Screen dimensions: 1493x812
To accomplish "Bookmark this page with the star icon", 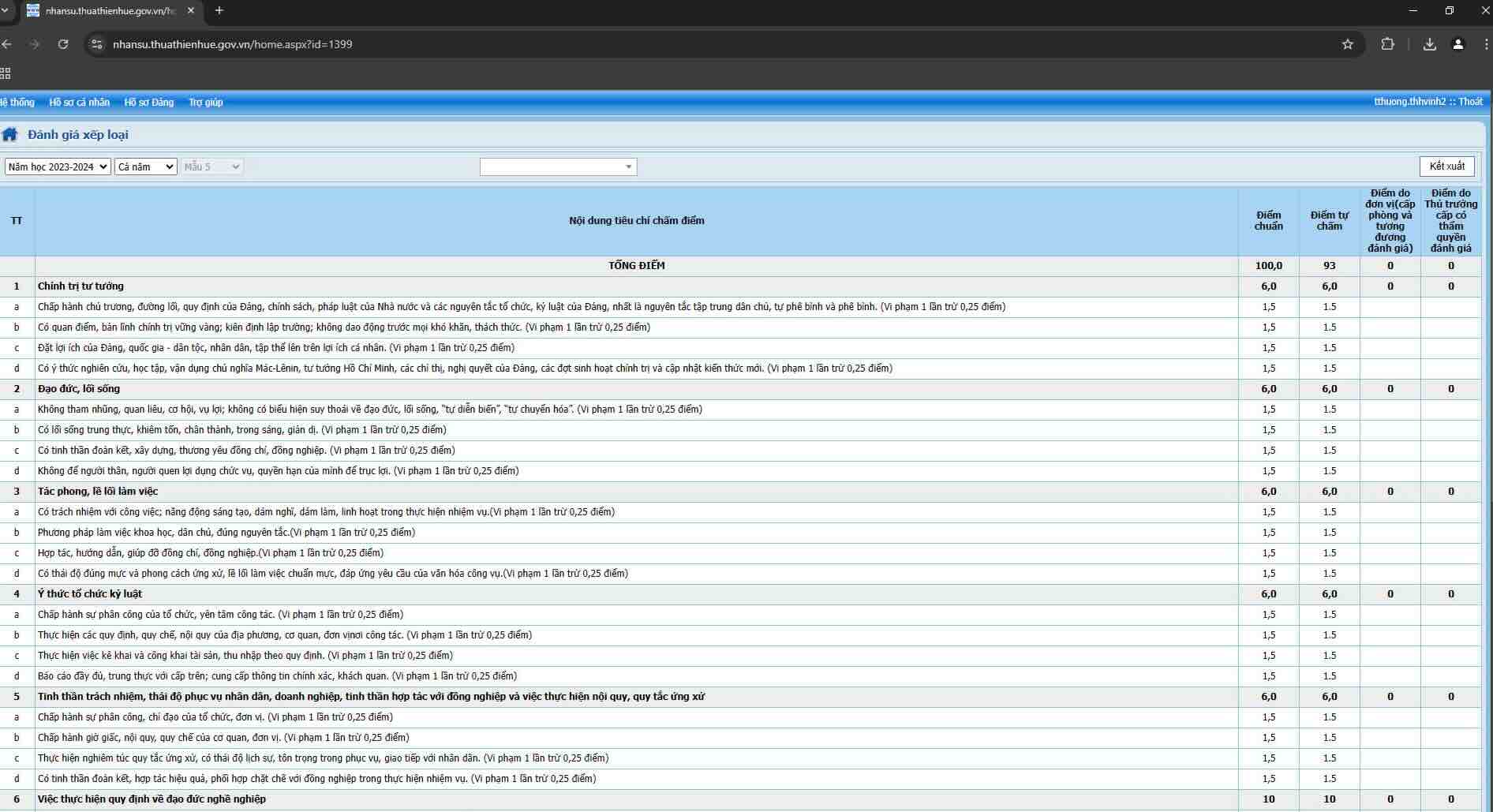I will [x=1348, y=44].
